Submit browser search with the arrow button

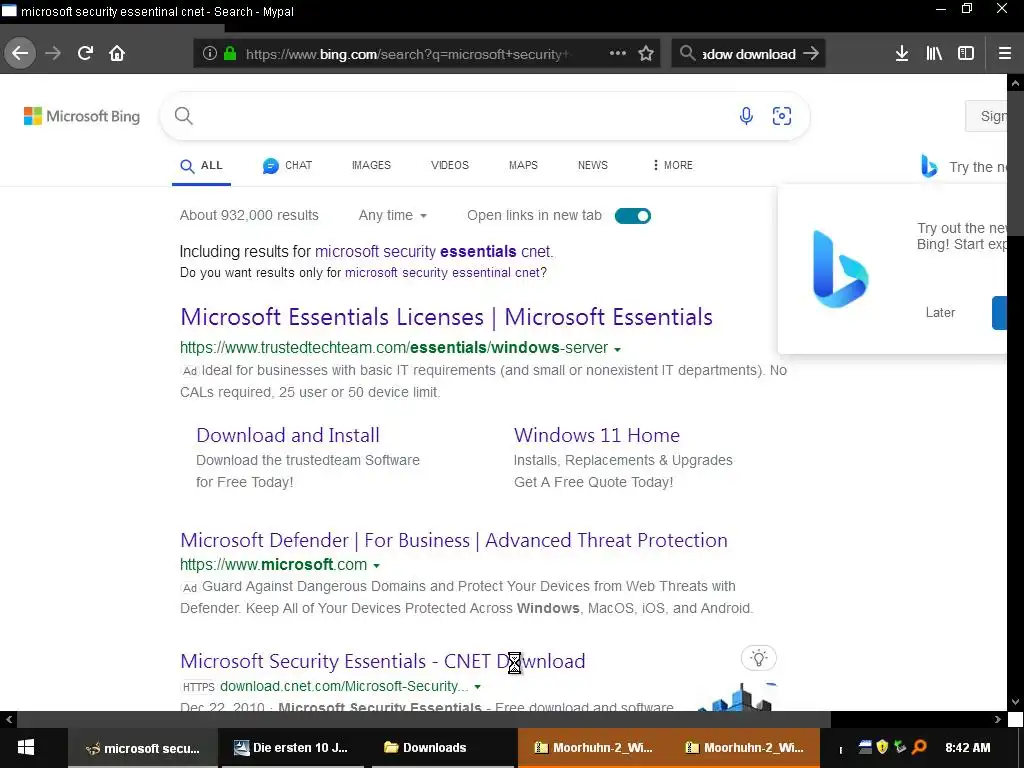point(810,53)
